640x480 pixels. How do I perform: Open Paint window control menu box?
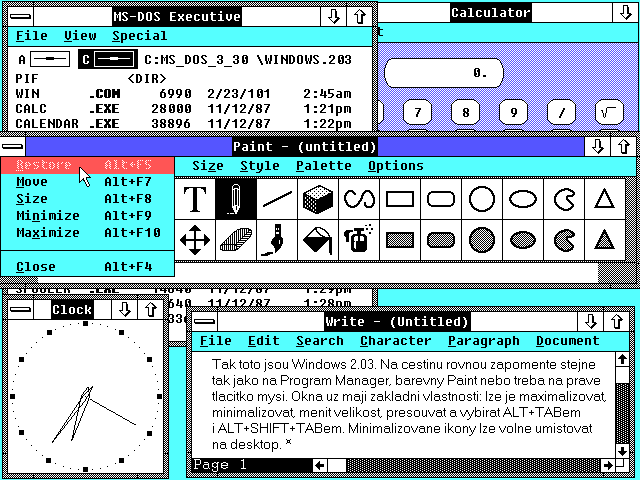[x=13, y=146]
